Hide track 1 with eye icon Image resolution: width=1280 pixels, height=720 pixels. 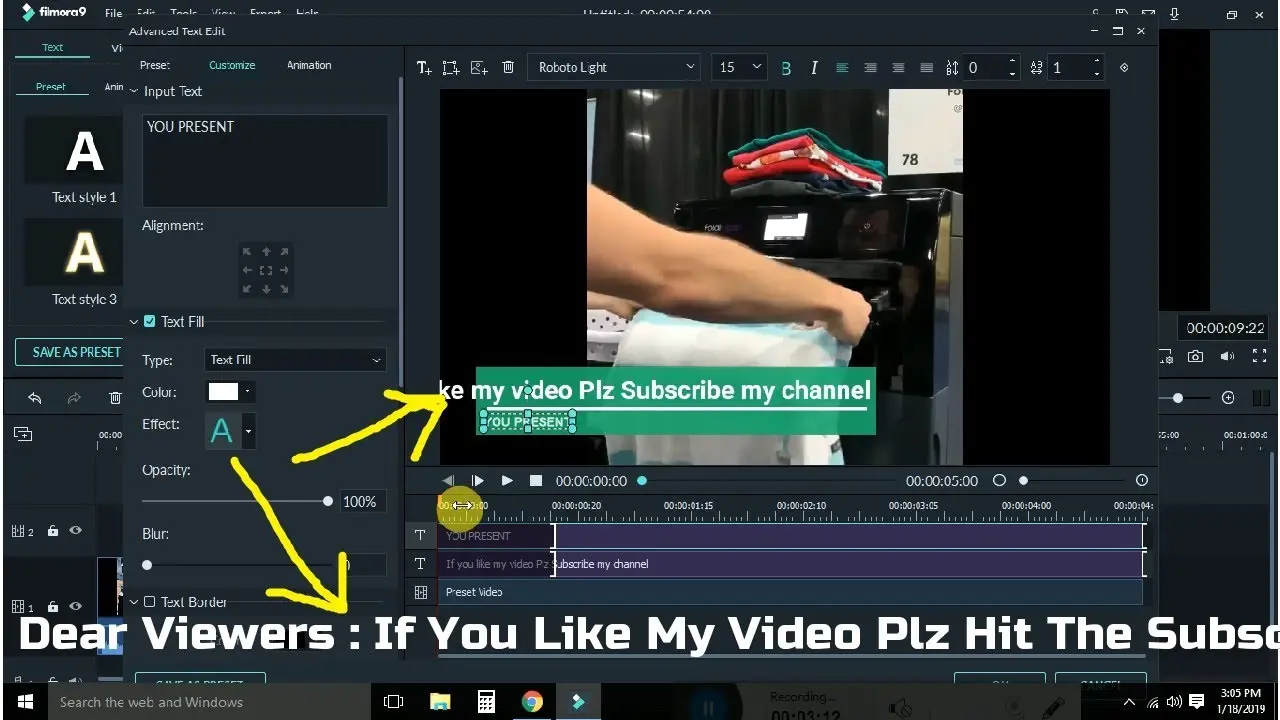pyautogui.click(x=75, y=607)
